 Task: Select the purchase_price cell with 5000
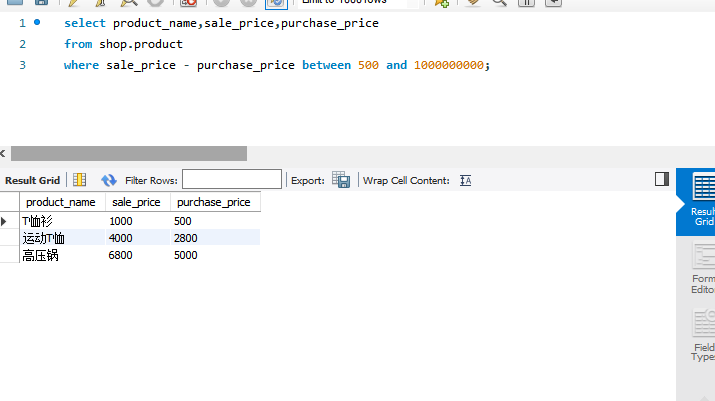pyautogui.click(x=215, y=255)
